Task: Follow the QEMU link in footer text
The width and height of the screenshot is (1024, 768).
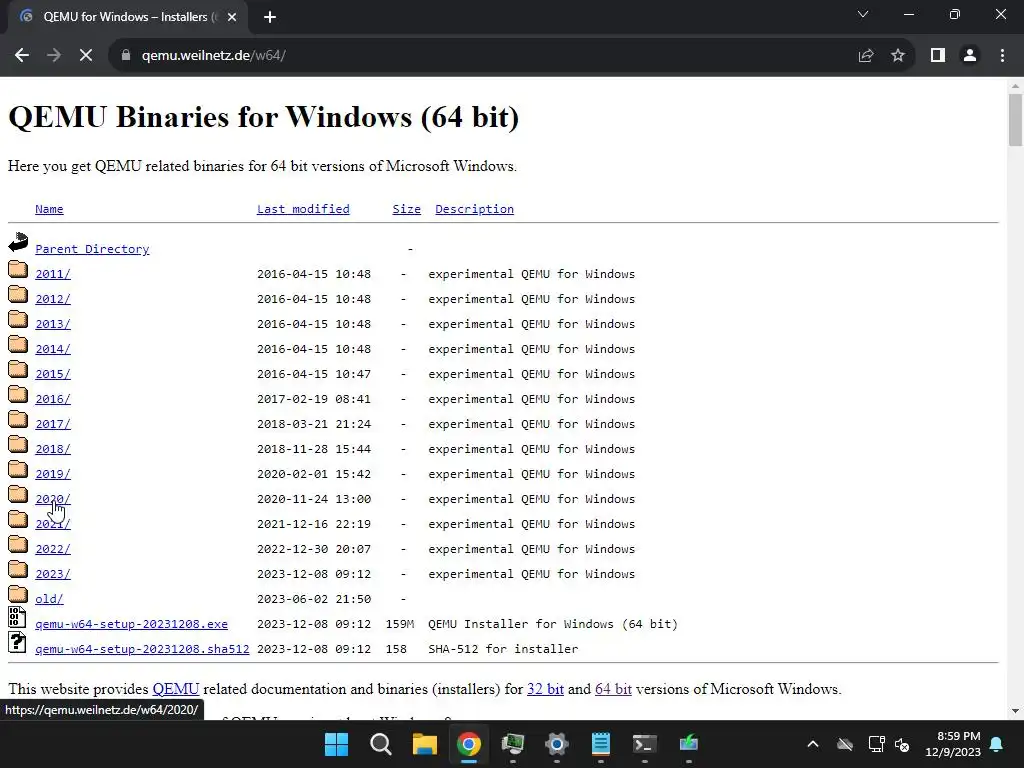Action: pos(176,689)
